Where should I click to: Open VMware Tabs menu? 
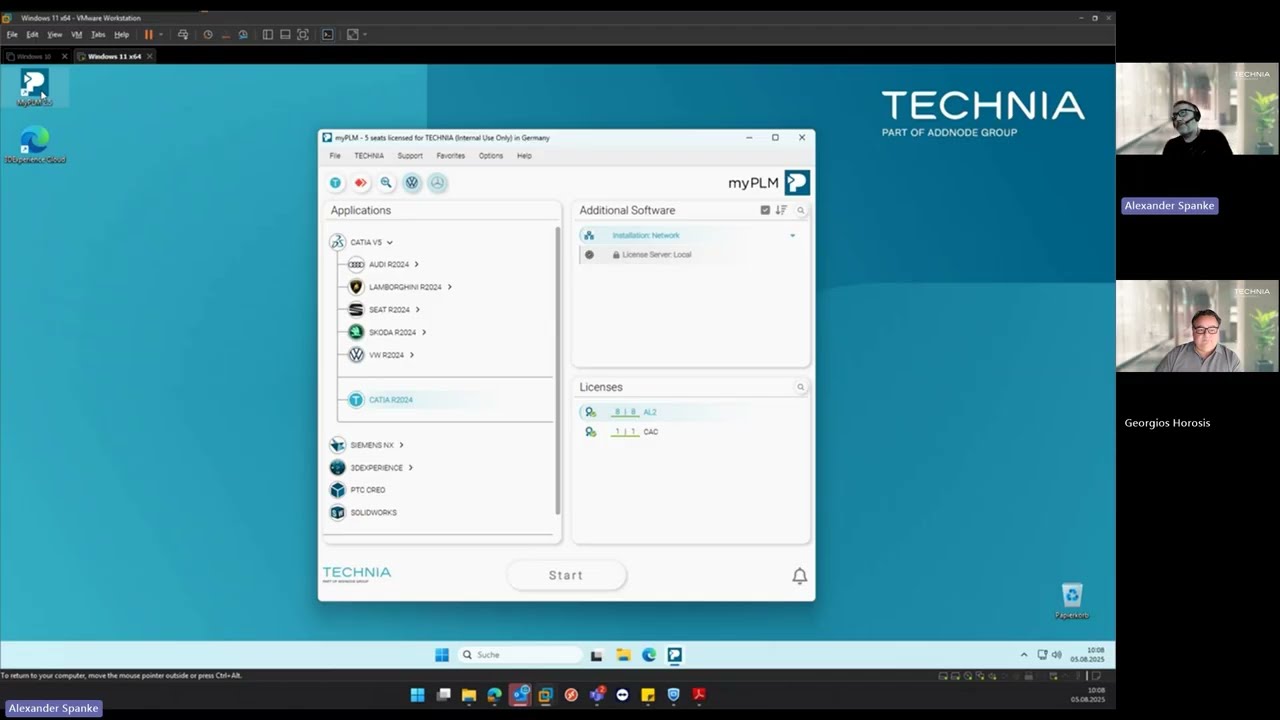[x=98, y=34]
